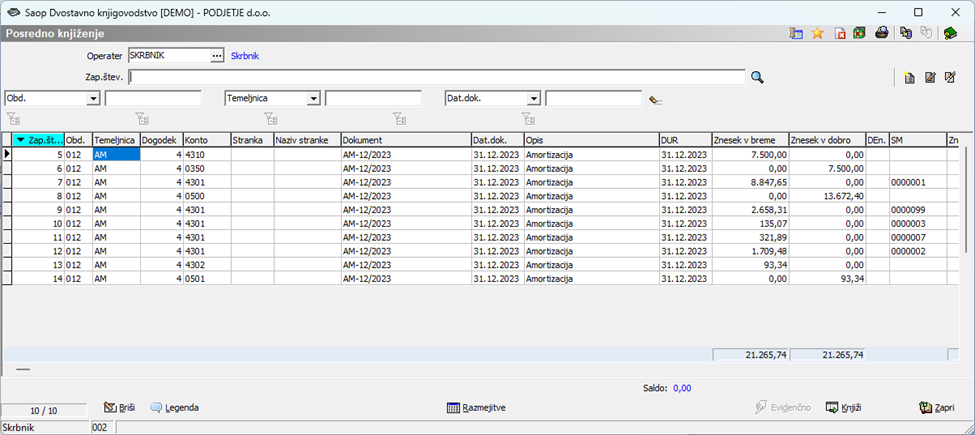The width and height of the screenshot is (975, 435).
Task: Expand the Obd. filter dropdown
Action: click(x=93, y=99)
